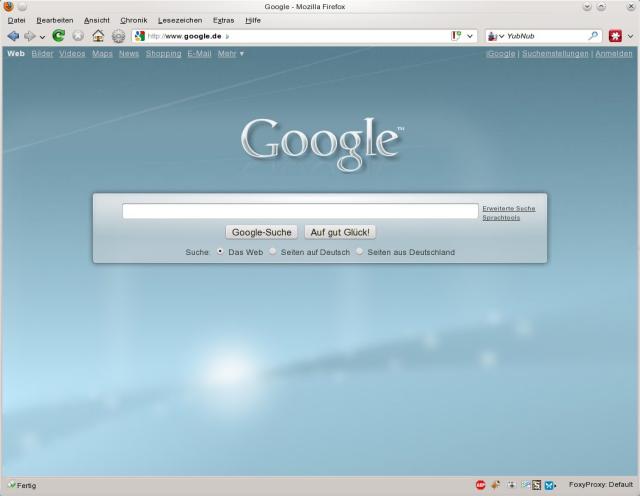
Task: Open the News link
Action: 129,53
